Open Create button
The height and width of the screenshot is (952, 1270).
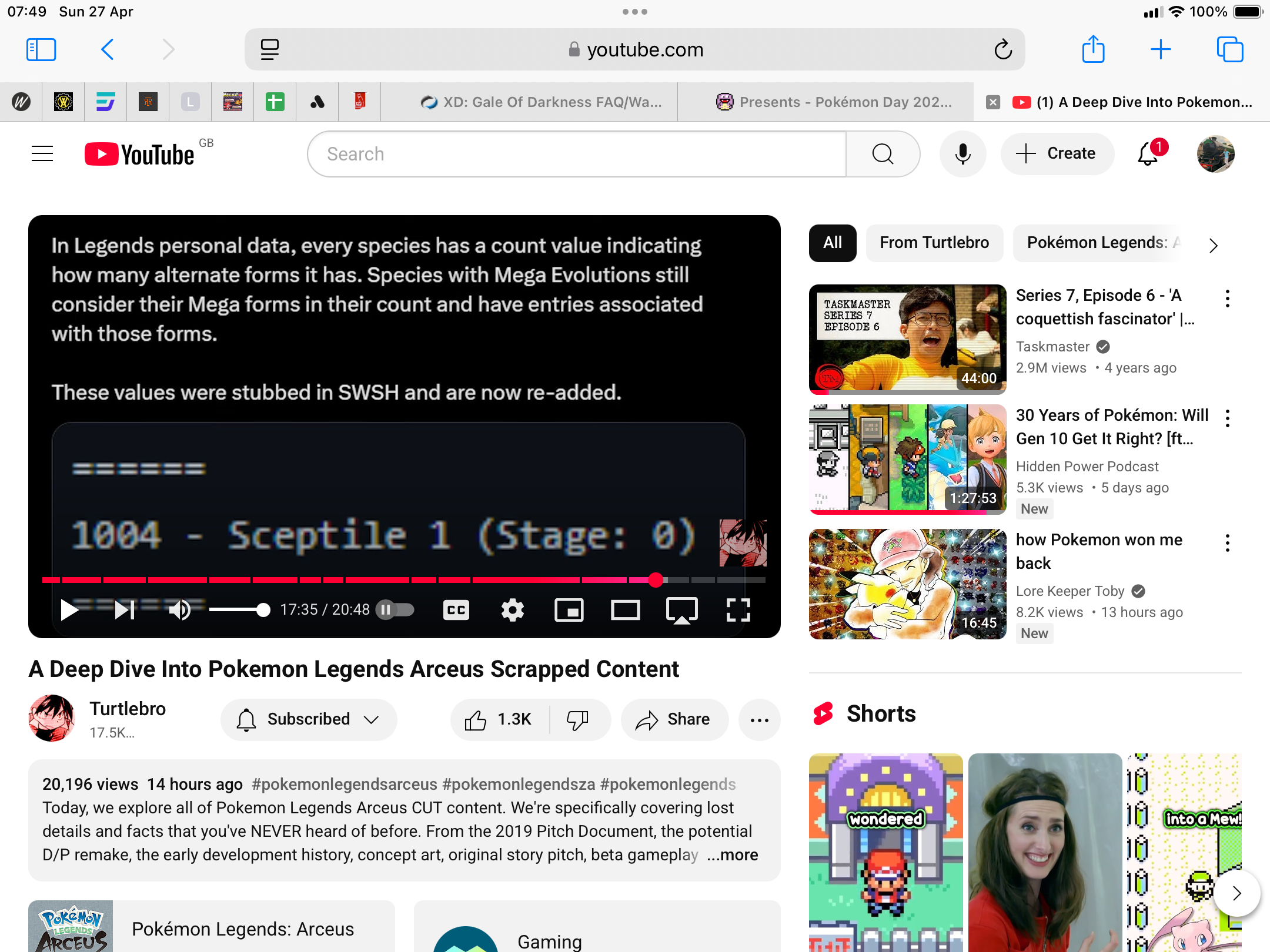coord(1057,154)
